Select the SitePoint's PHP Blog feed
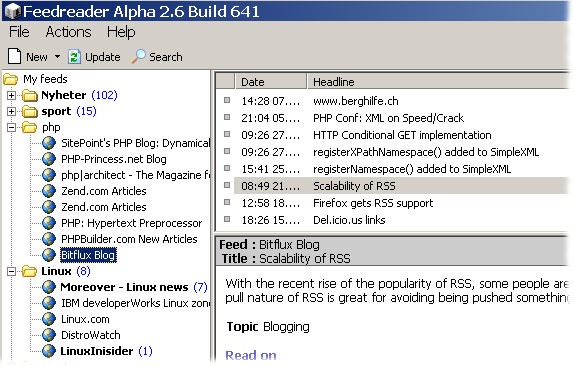This screenshot has height=366, width=574. [x=135, y=143]
